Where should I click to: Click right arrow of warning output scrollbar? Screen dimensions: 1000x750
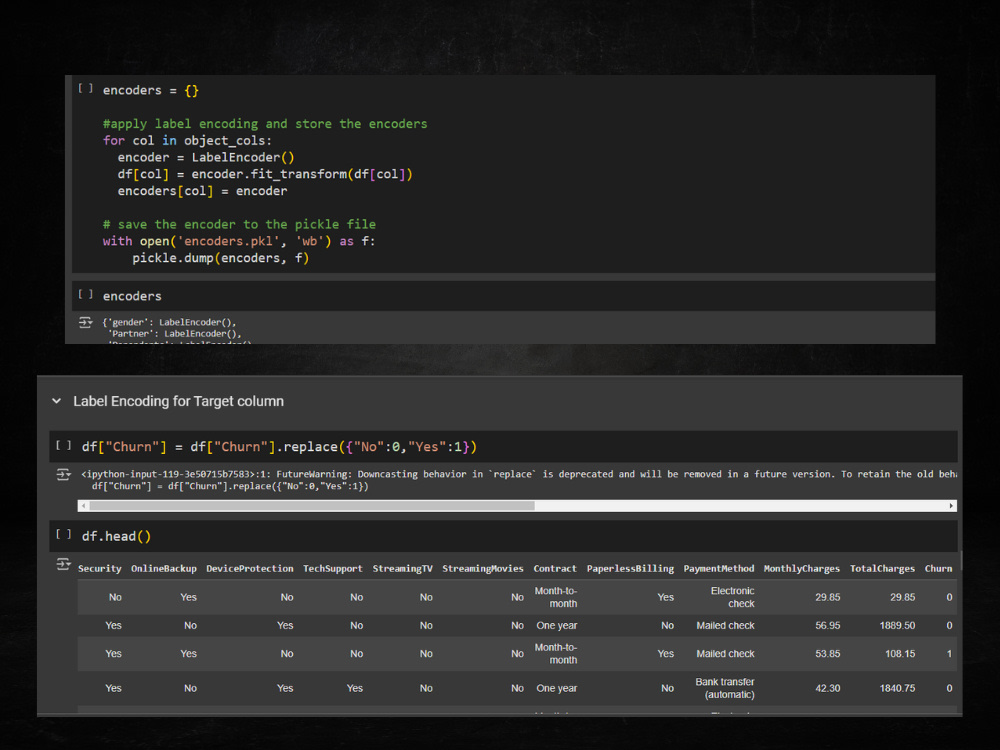pos(951,506)
